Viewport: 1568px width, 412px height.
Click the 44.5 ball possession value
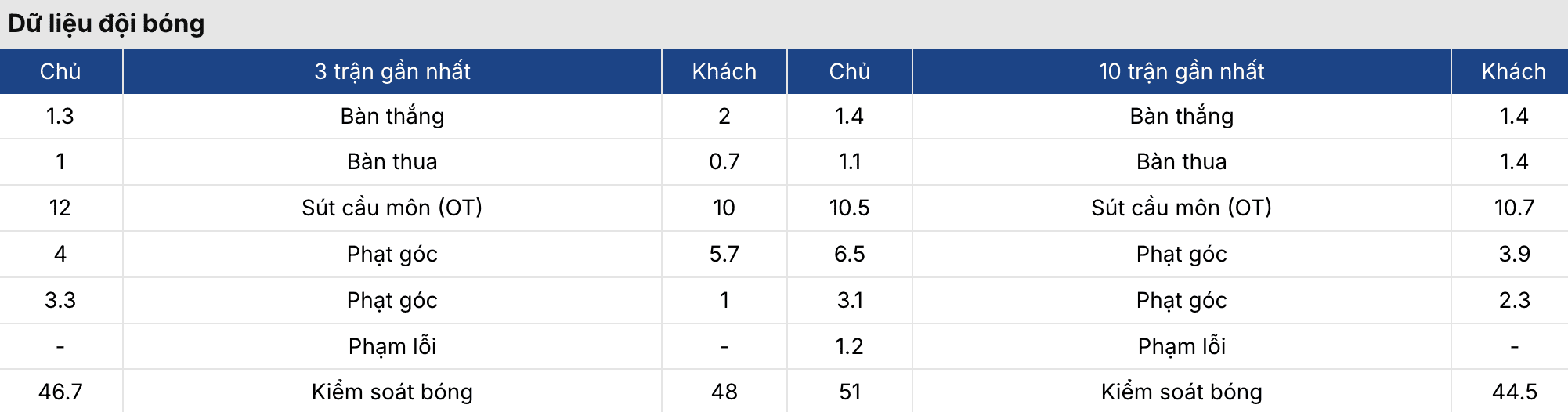[1514, 392]
